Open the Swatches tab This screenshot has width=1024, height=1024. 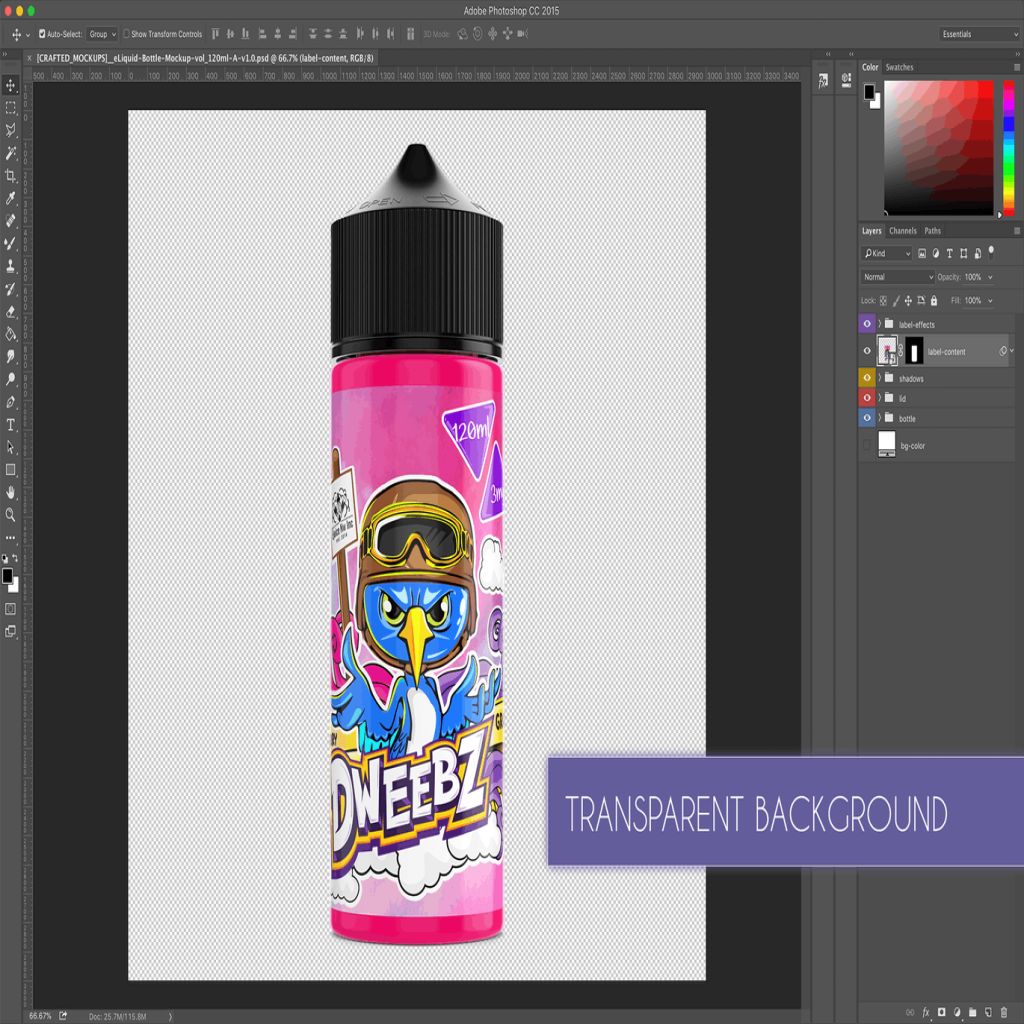pyautogui.click(x=900, y=67)
